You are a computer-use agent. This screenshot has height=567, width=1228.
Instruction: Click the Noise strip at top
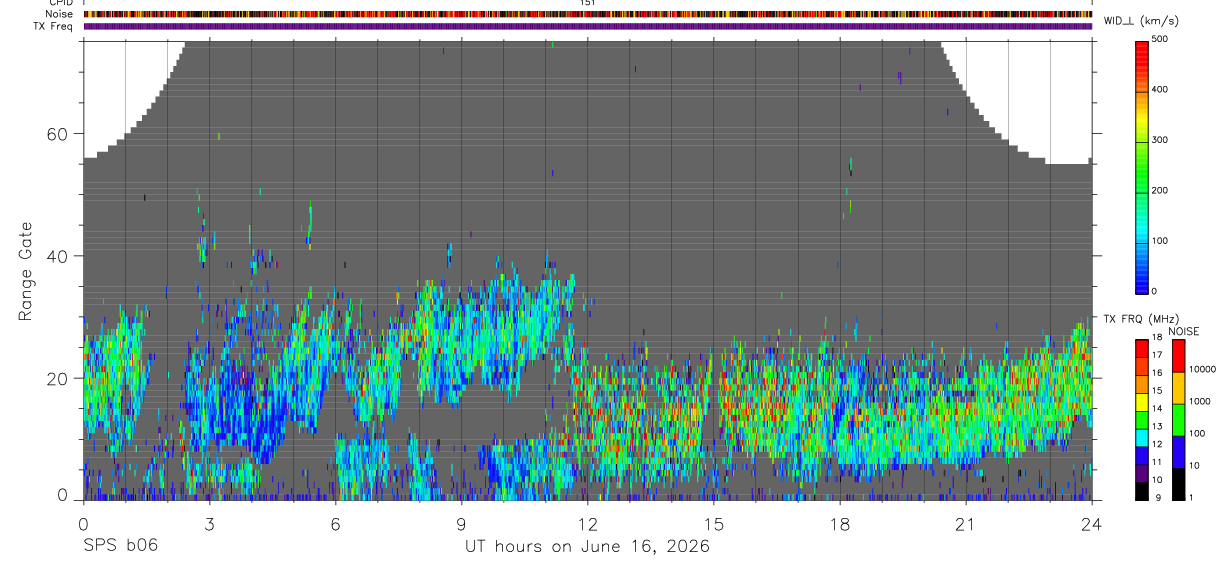coord(588,14)
